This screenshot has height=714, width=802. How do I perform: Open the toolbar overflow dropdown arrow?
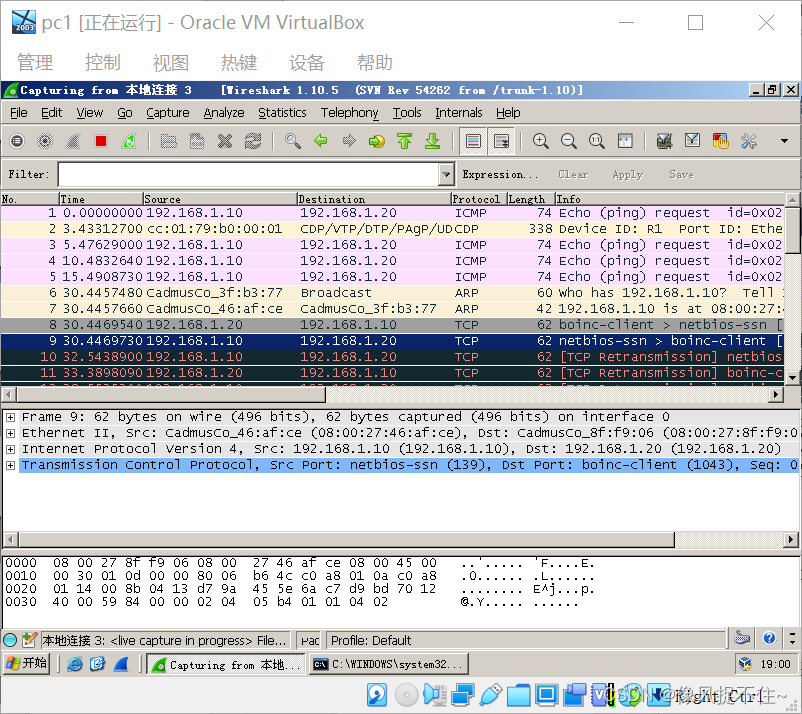pyautogui.click(x=784, y=141)
